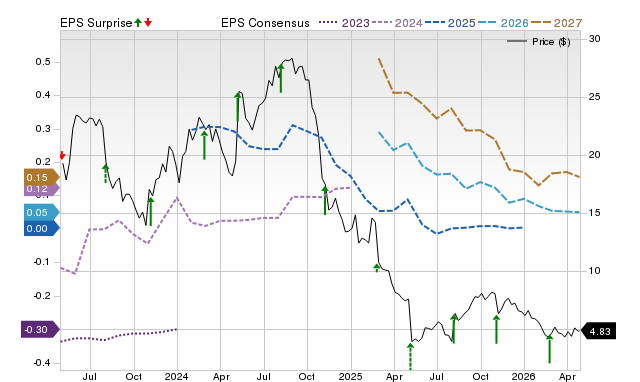Click the light purple 0.12 value badge

(x=42, y=189)
